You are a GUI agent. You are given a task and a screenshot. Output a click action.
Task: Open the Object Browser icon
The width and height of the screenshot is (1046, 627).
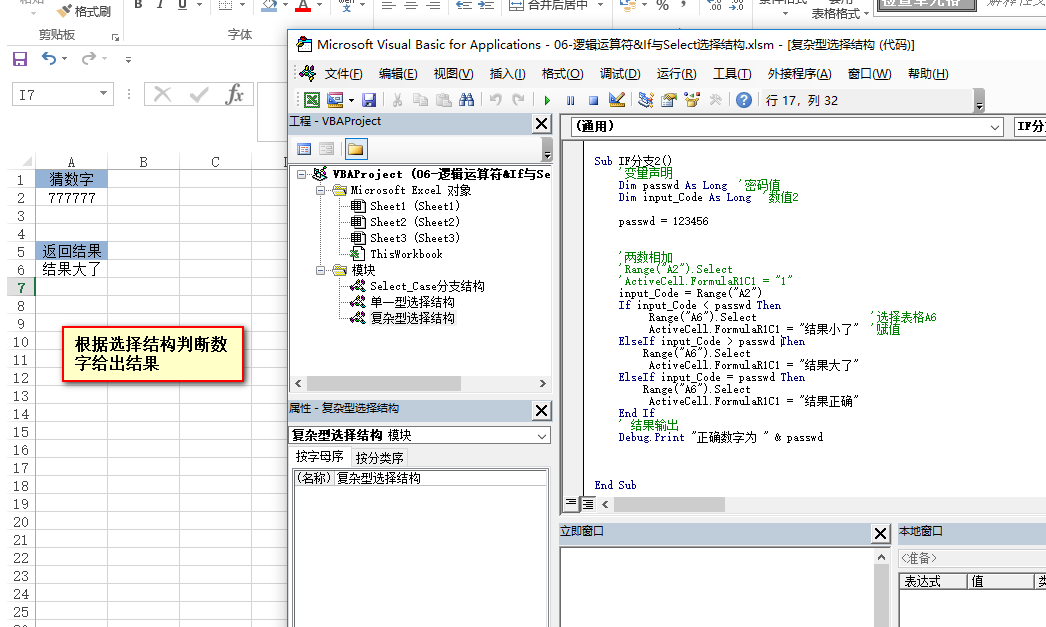click(692, 100)
